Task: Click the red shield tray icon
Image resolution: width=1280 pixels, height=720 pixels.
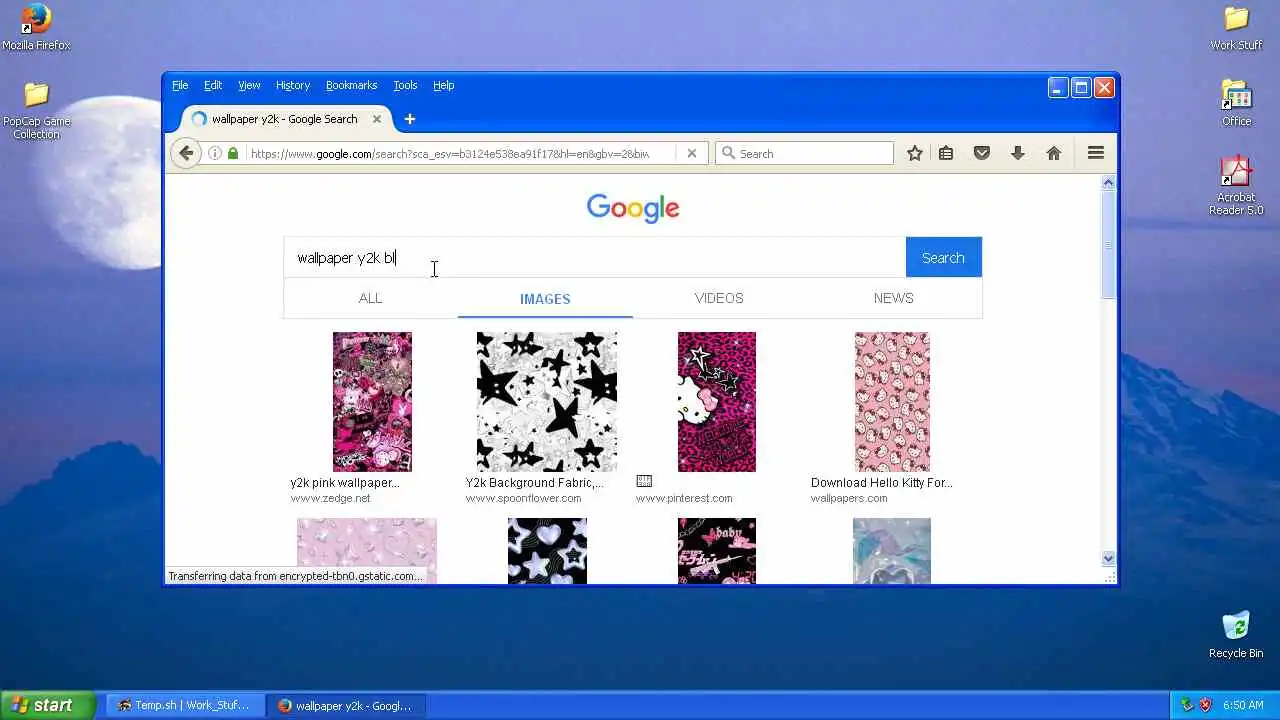Action: (1205, 705)
